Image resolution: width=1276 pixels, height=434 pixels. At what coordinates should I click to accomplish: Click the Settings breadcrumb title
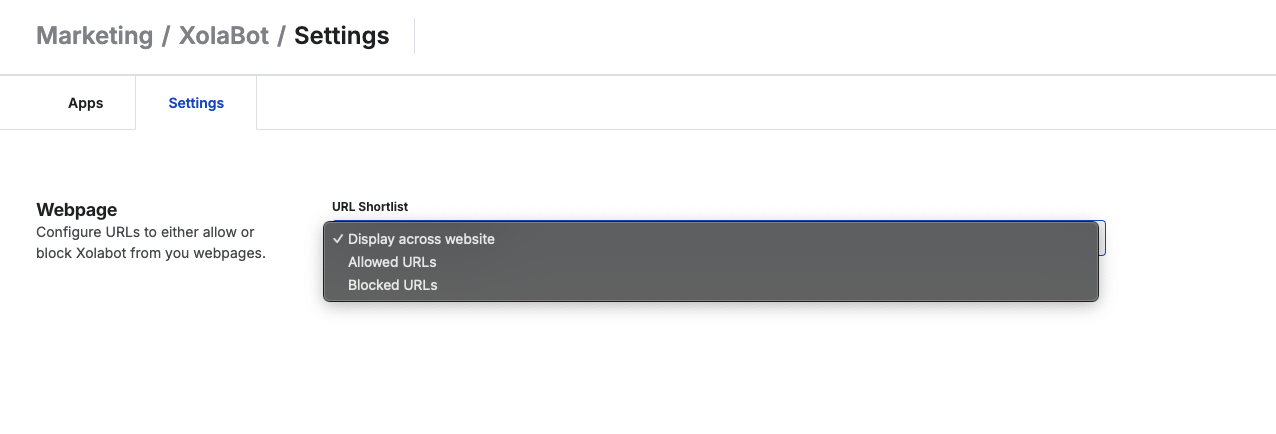click(x=341, y=36)
